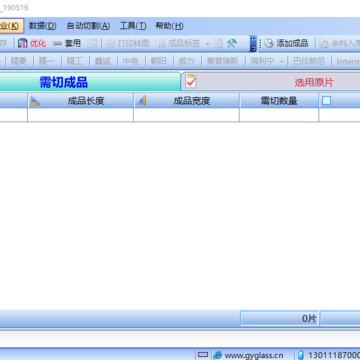Image resolution: width=360 pixels, height=360 pixels.
Task: Click the clipboard checkmark icon
Action: coord(191,81)
